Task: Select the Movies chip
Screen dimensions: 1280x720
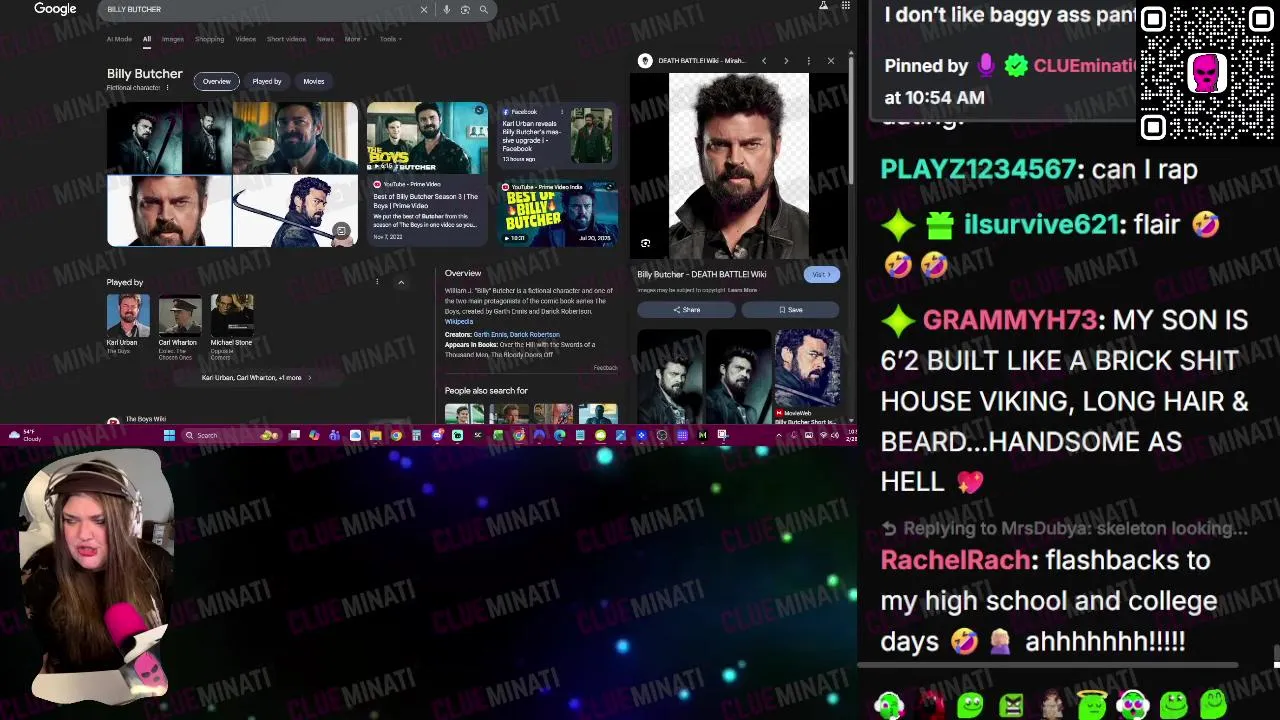Action: tap(314, 81)
